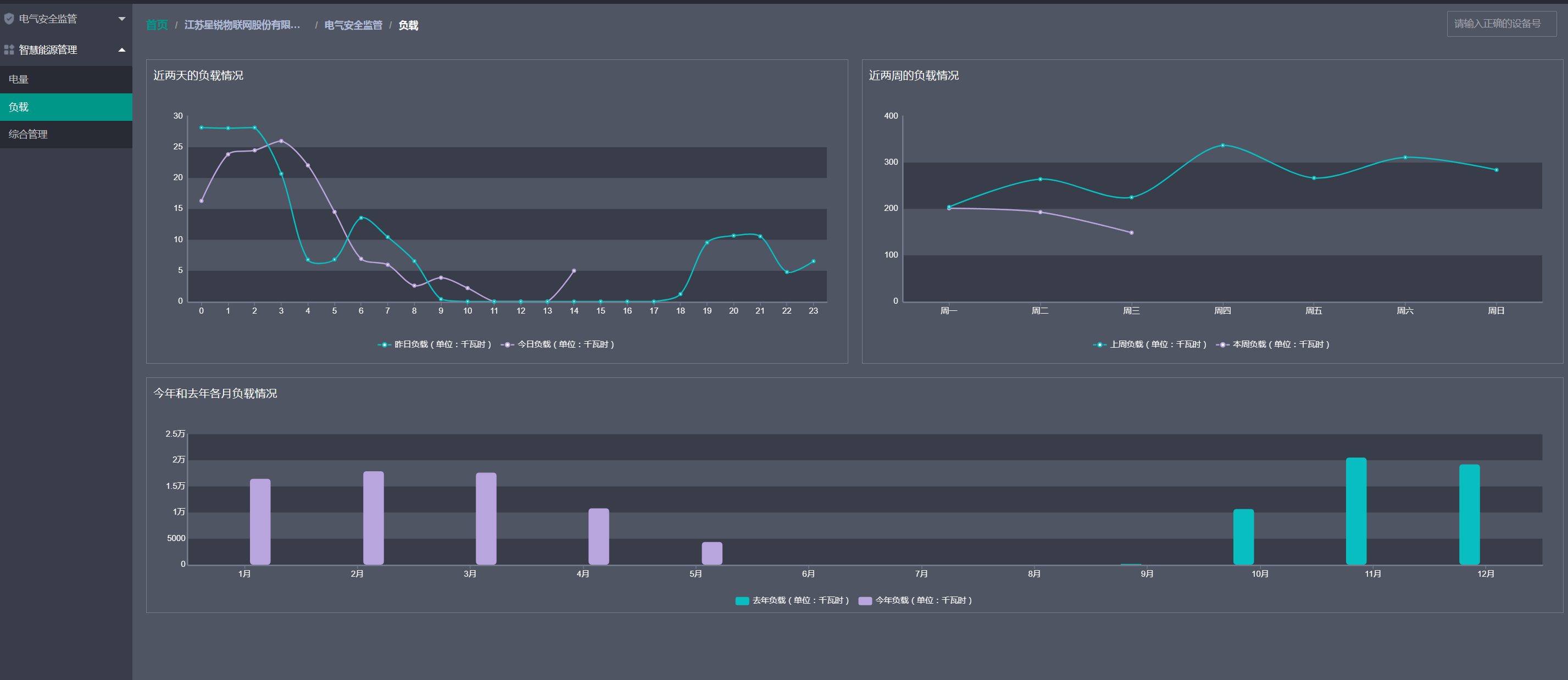Click the 1月 purple bar

(x=260, y=522)
